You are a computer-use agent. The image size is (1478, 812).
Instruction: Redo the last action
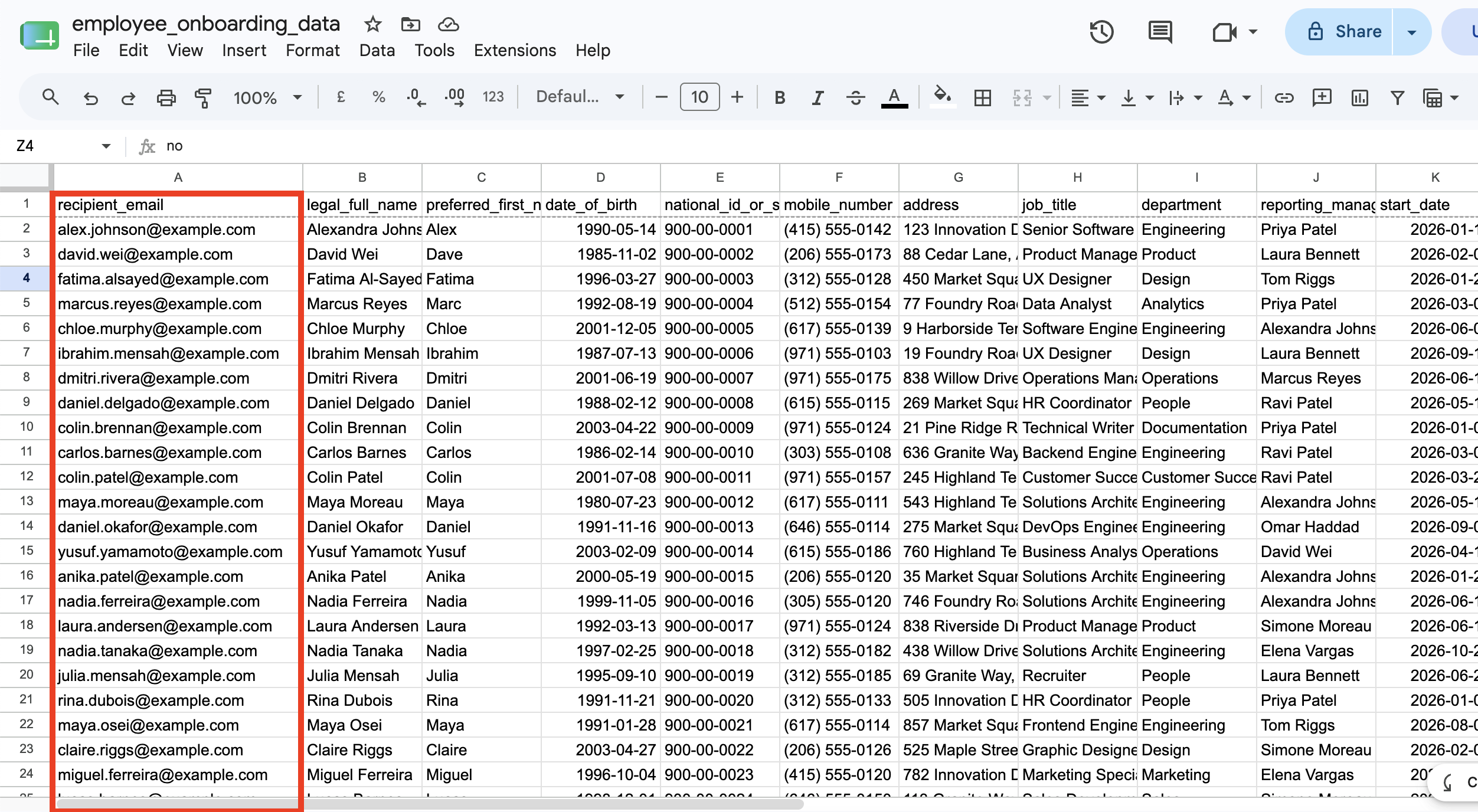[128, 97]
